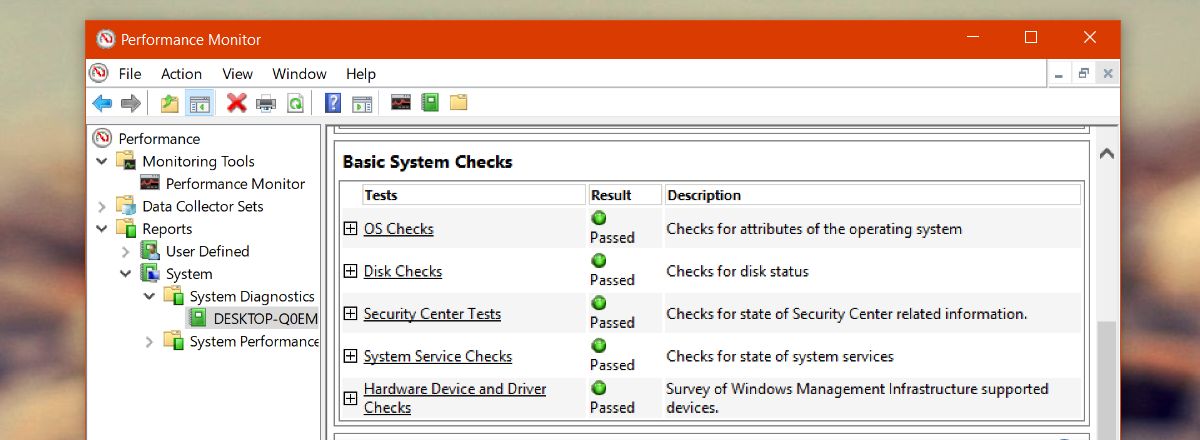Select Performance Monitor under Monitoring Tools
Screen dimensions: 1200x440
pos(235,184)
